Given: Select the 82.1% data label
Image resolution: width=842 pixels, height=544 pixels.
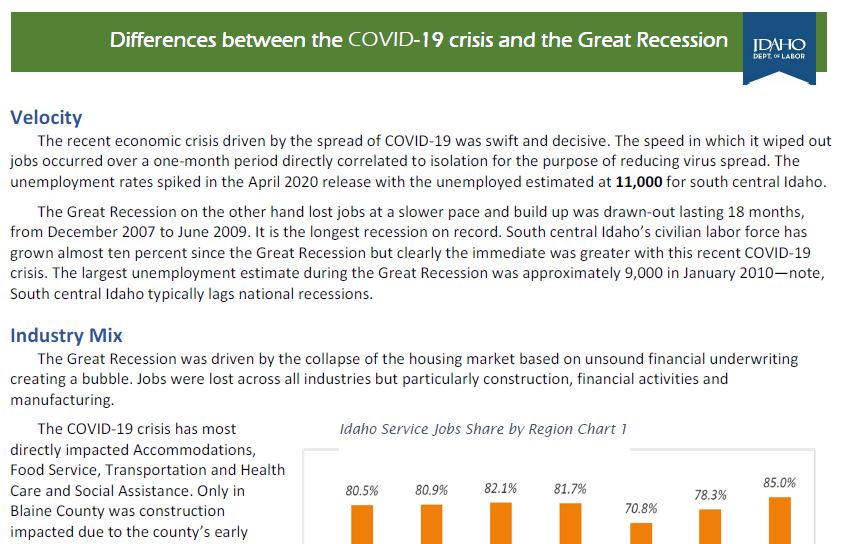Looking at the screenshot, I should (500, 488).
